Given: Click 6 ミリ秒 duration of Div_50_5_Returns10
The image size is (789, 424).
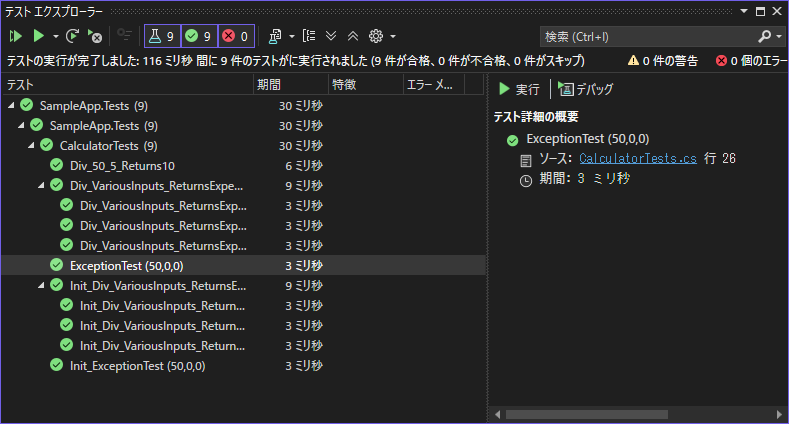Looking at the screenshot, I should click(304, 166).
